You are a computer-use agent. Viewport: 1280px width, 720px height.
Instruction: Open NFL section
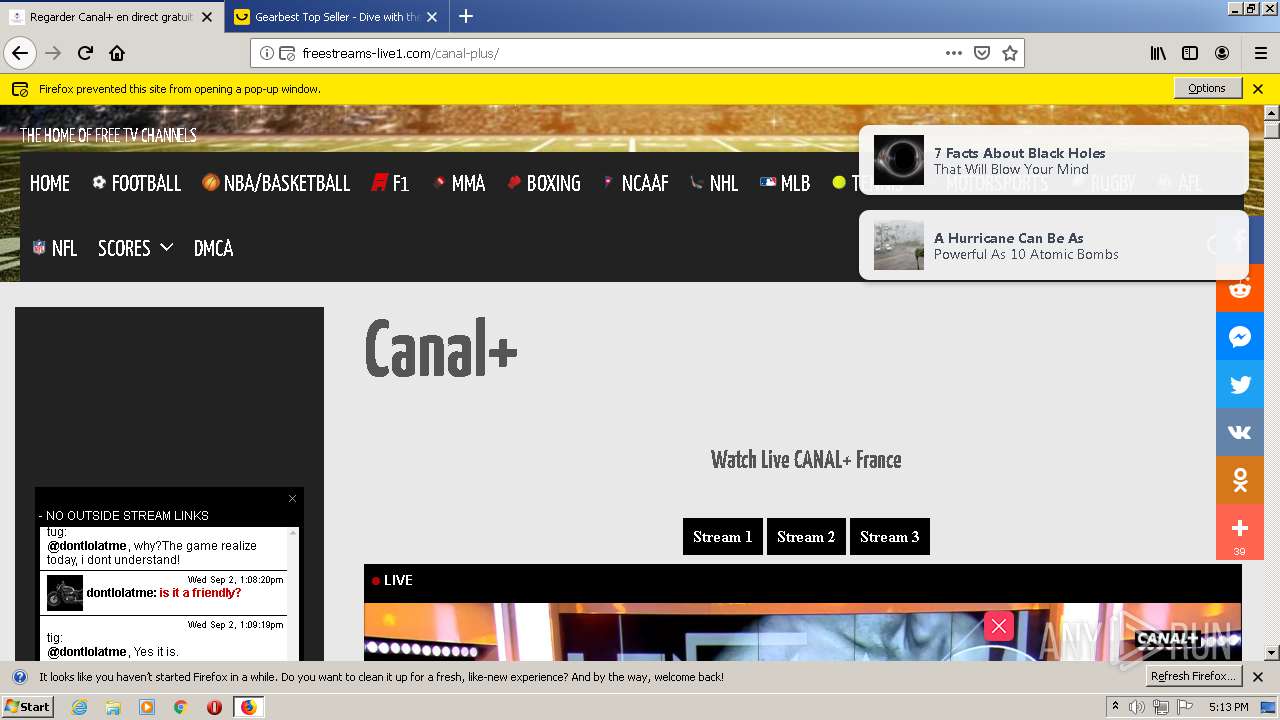coord(54,248)
